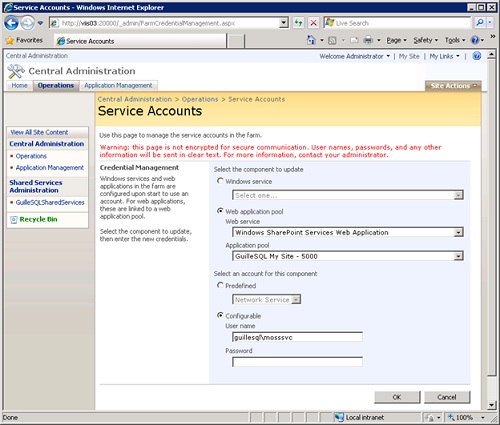Select the Windows service radio button
Screen dimensions: 500x425
coord(220,181)
